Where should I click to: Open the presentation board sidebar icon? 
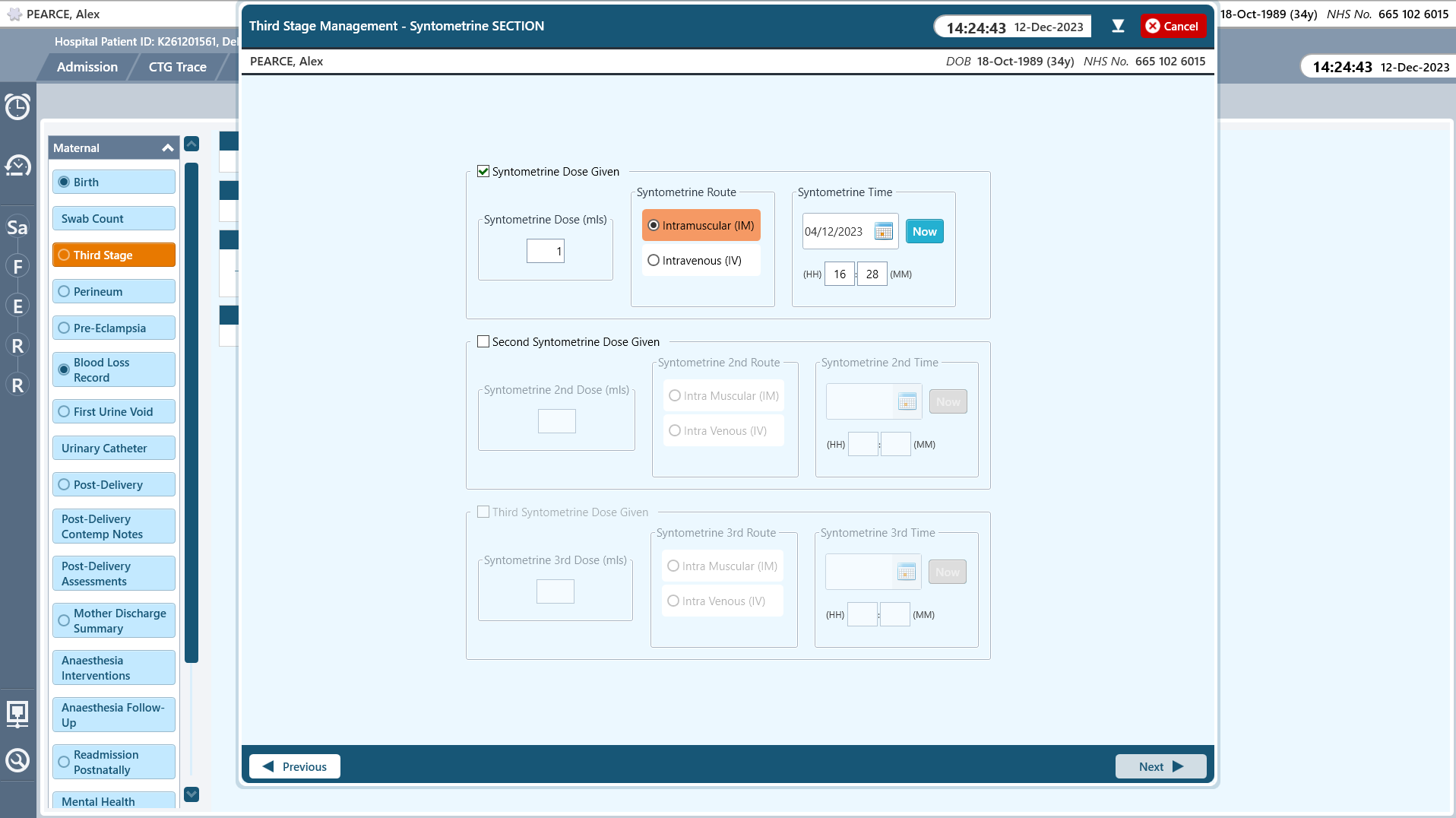17,714
